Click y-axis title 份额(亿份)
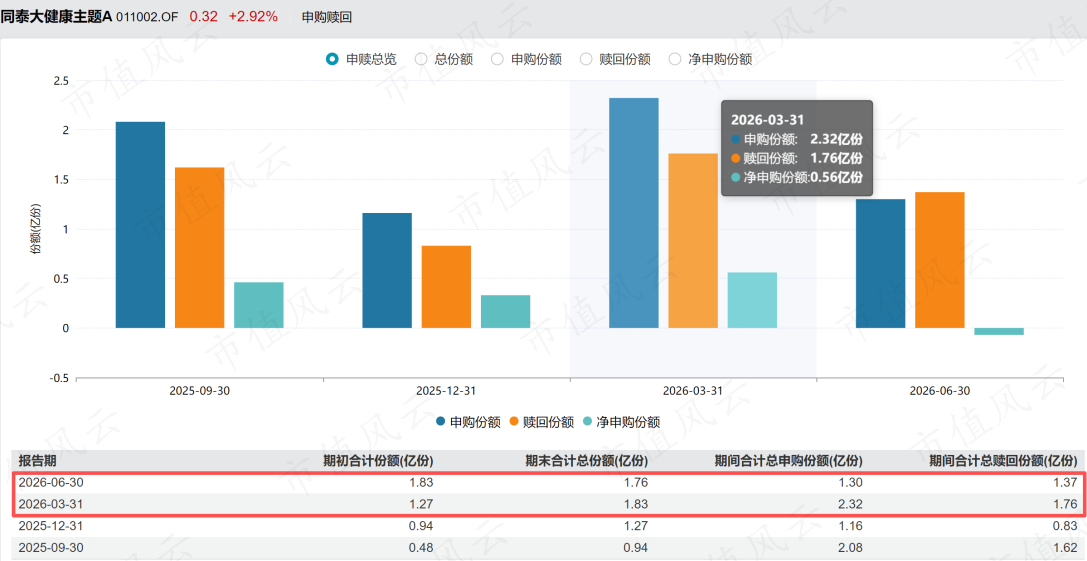 (35, 229)
